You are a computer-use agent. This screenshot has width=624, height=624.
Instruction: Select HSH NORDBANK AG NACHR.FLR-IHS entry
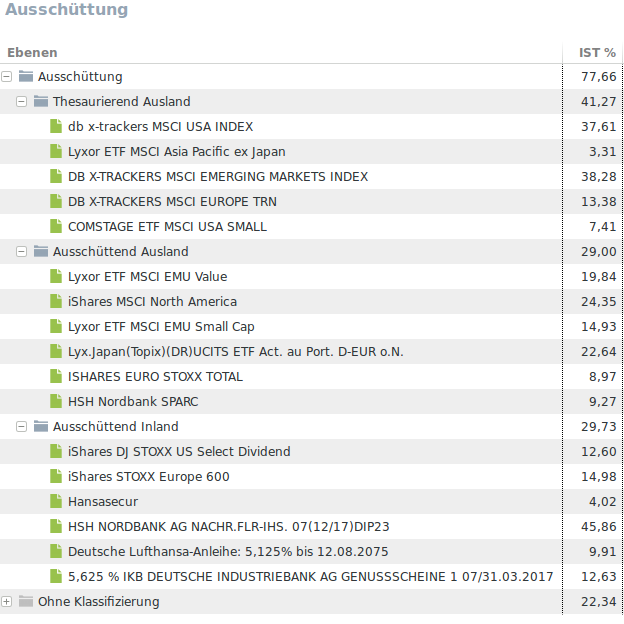[228, 527]
